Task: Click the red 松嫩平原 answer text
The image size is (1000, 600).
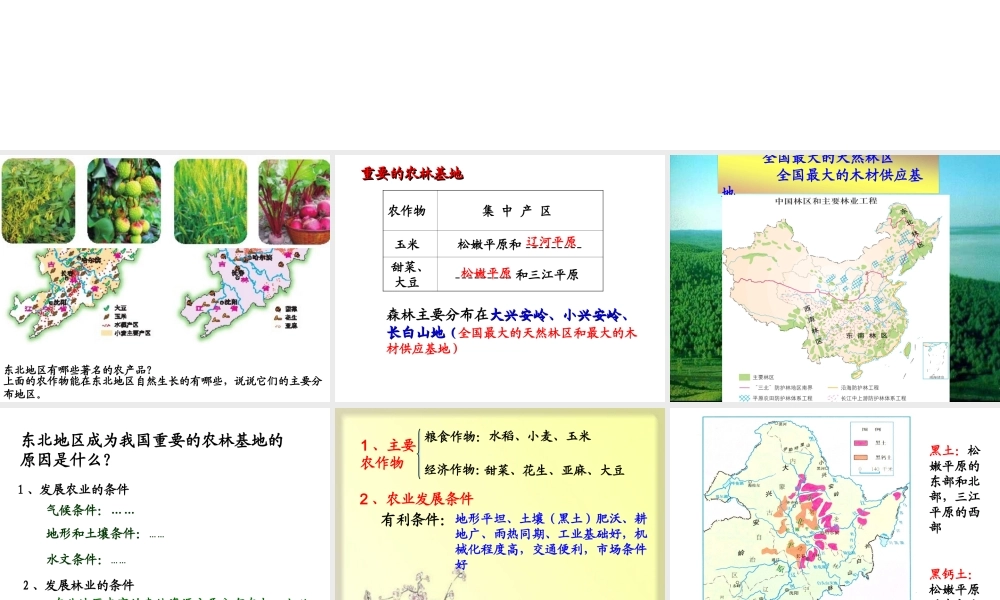Action: tap(486, 274)
